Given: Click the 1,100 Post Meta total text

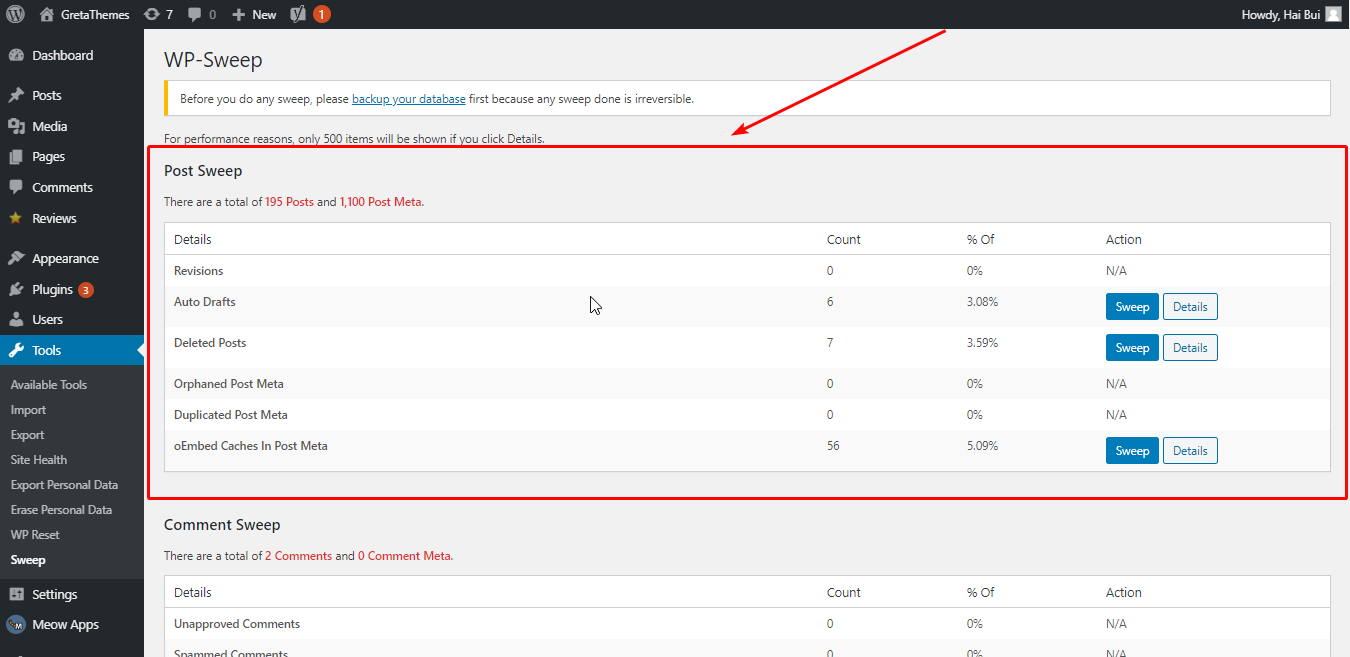Looking at the screenshot, I should point(381,202).
